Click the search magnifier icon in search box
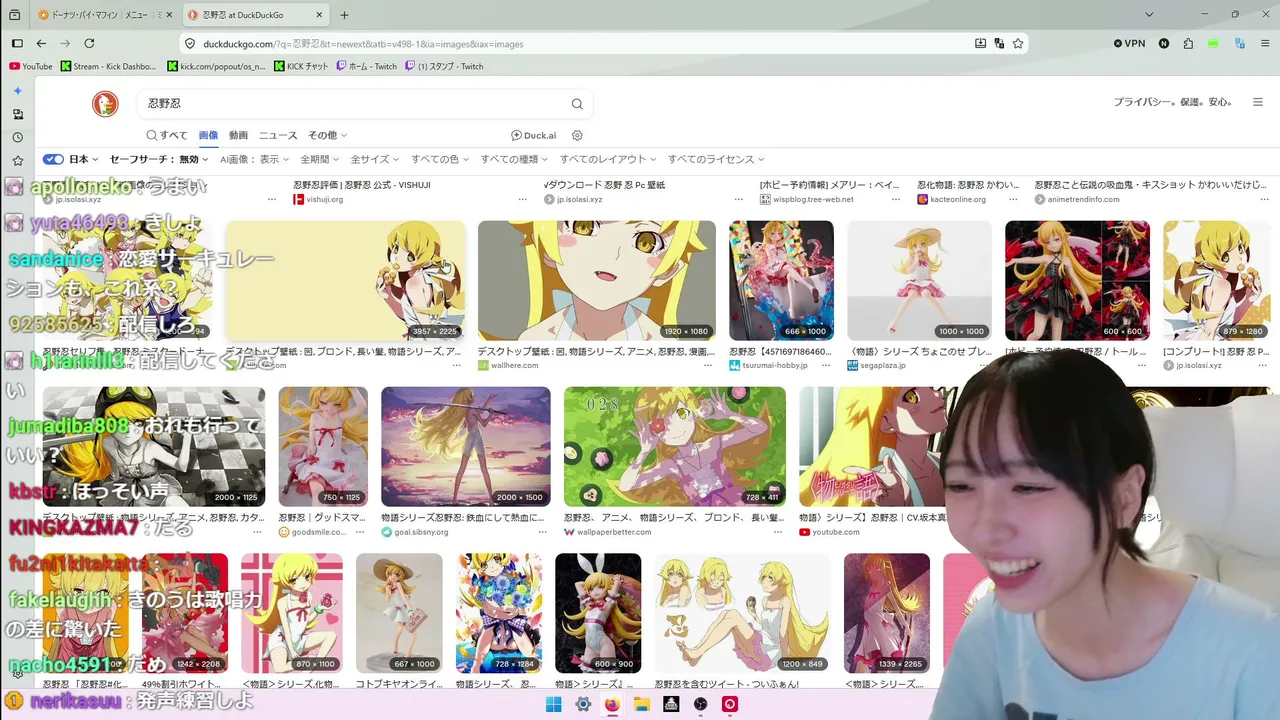The height and width of the screenshot is (720, 1280). pyautogui.click(x=577, y=104)
